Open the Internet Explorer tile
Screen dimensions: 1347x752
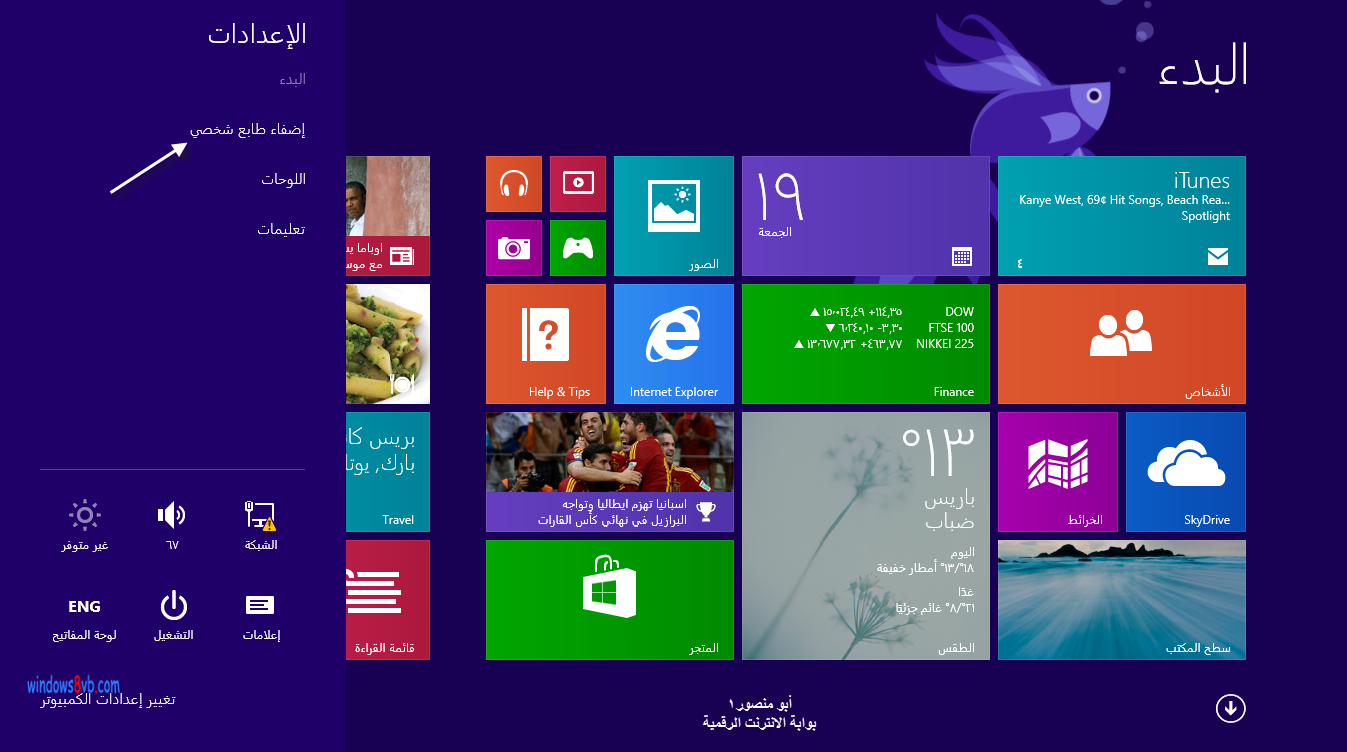[x=673, y=343]
